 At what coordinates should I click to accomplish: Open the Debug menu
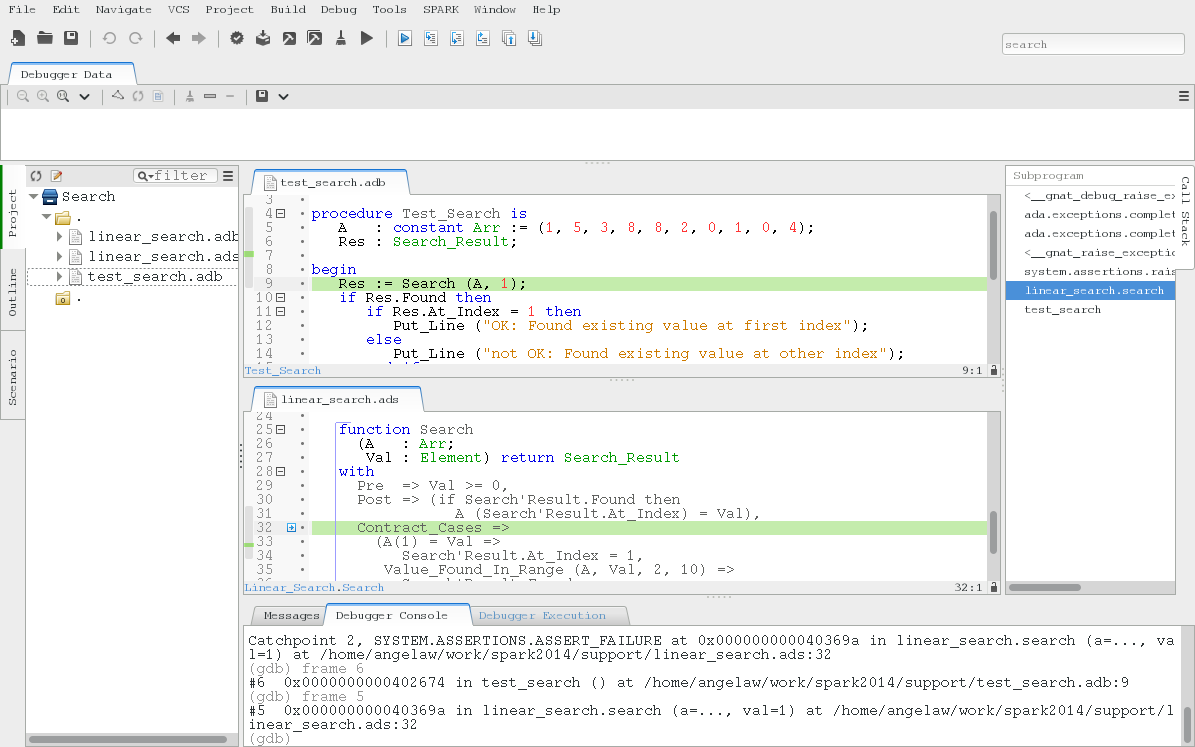tap(338, 9)
